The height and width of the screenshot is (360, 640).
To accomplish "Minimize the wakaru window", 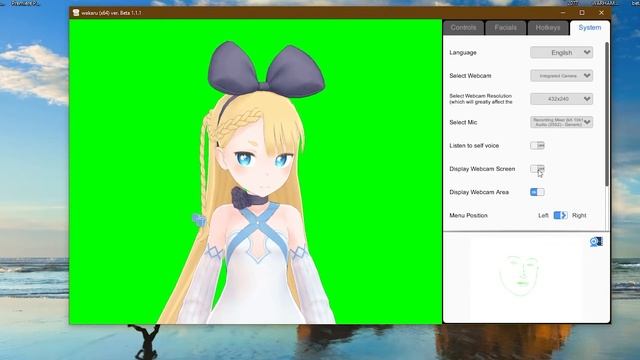I will 563,13.
